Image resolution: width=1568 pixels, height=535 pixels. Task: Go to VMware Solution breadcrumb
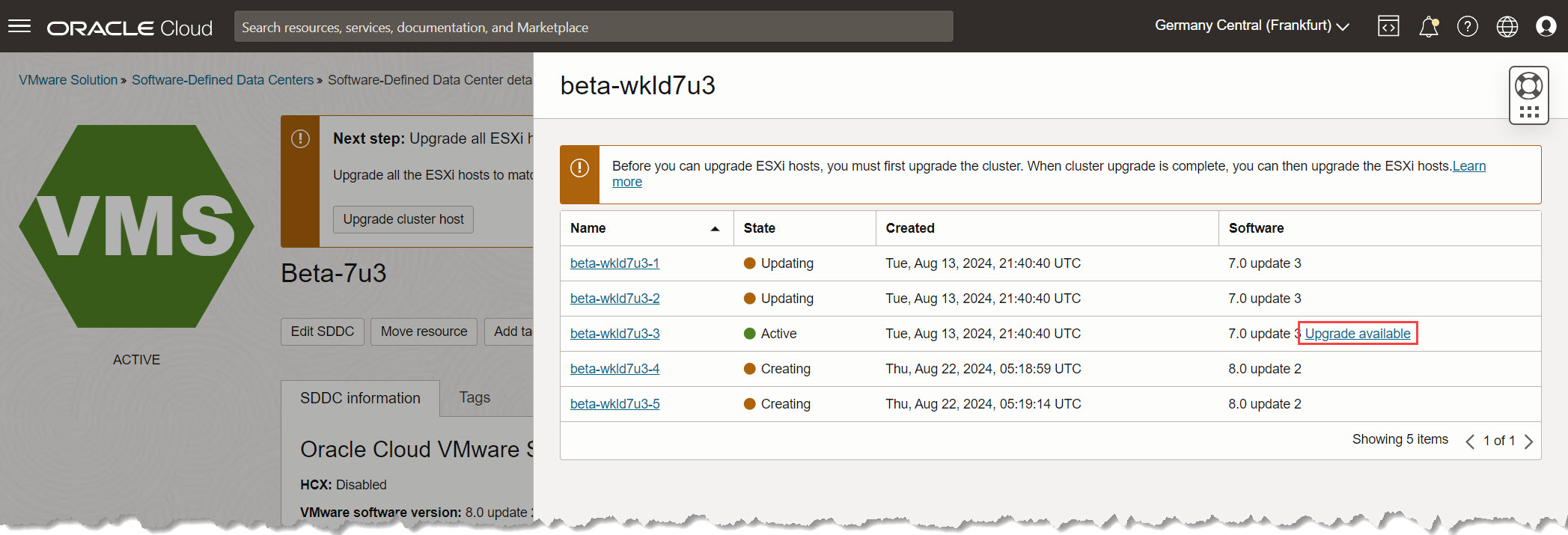(x=68, y=80)
